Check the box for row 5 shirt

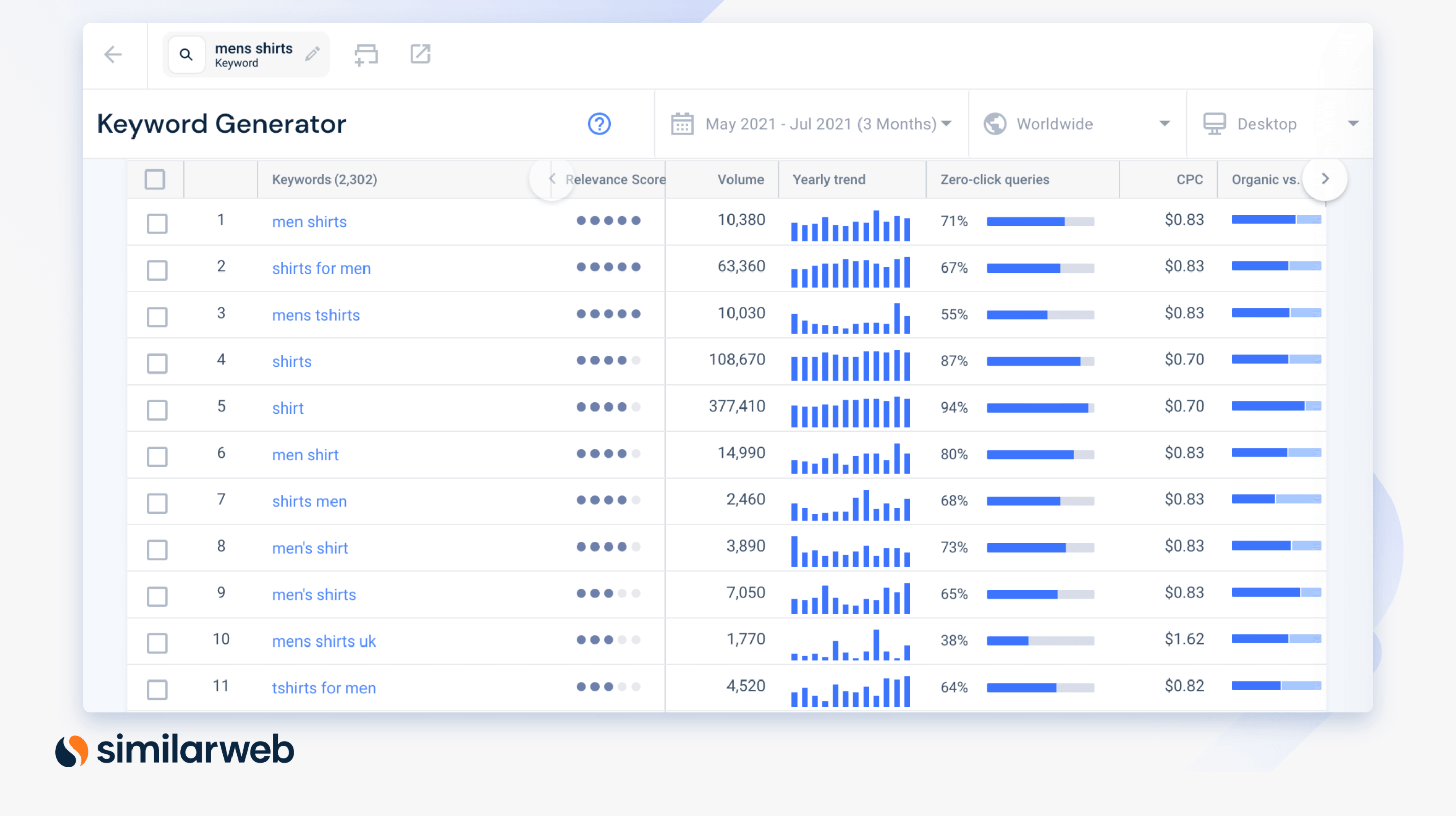156,410
